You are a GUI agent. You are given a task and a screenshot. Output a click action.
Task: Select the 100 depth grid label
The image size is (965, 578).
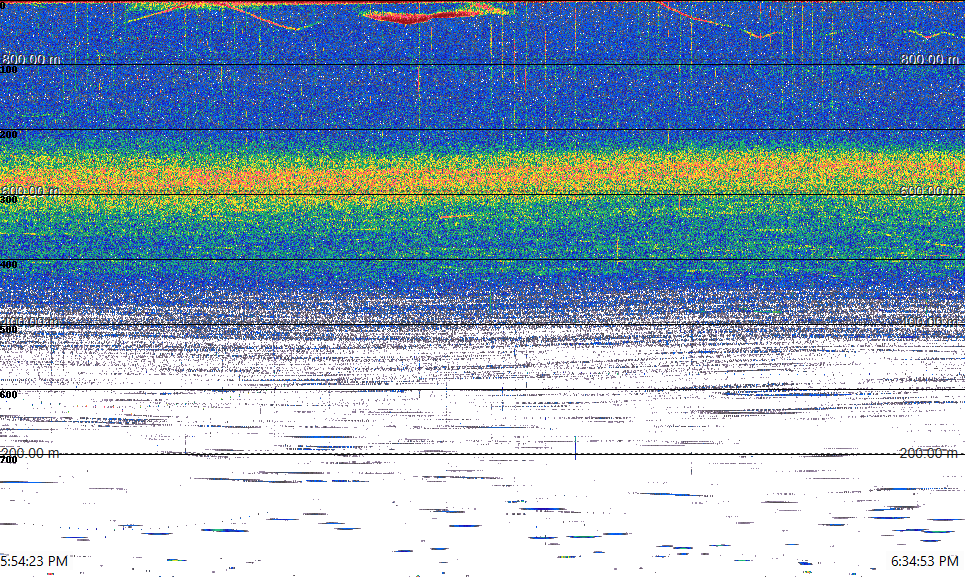click(x=9, y=70)
